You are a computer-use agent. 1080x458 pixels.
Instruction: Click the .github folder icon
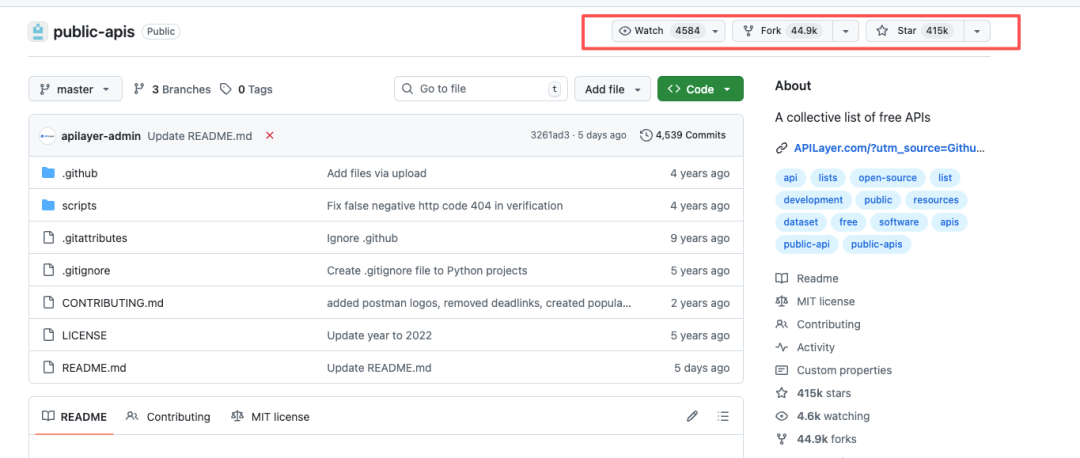[x=48, y=173]
